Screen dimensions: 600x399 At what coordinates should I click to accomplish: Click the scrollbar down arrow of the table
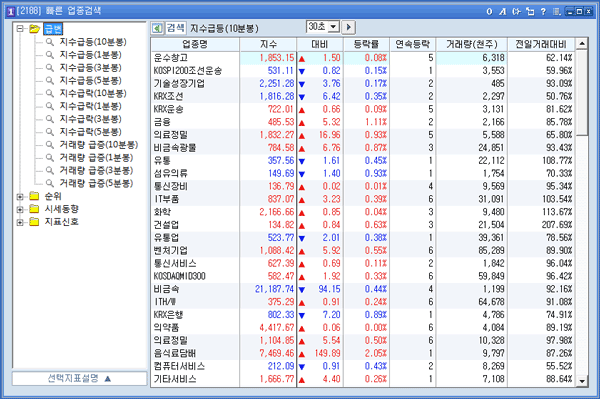point(582,381)
